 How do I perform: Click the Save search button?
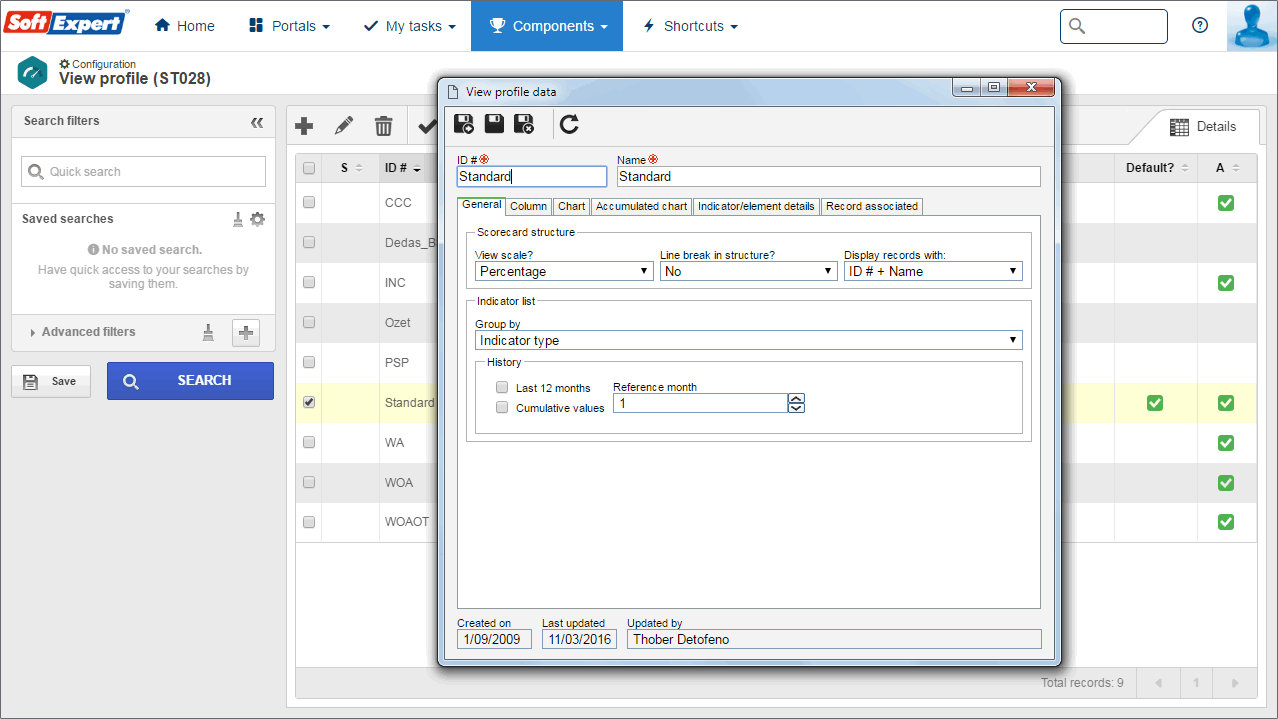[50, 381]
